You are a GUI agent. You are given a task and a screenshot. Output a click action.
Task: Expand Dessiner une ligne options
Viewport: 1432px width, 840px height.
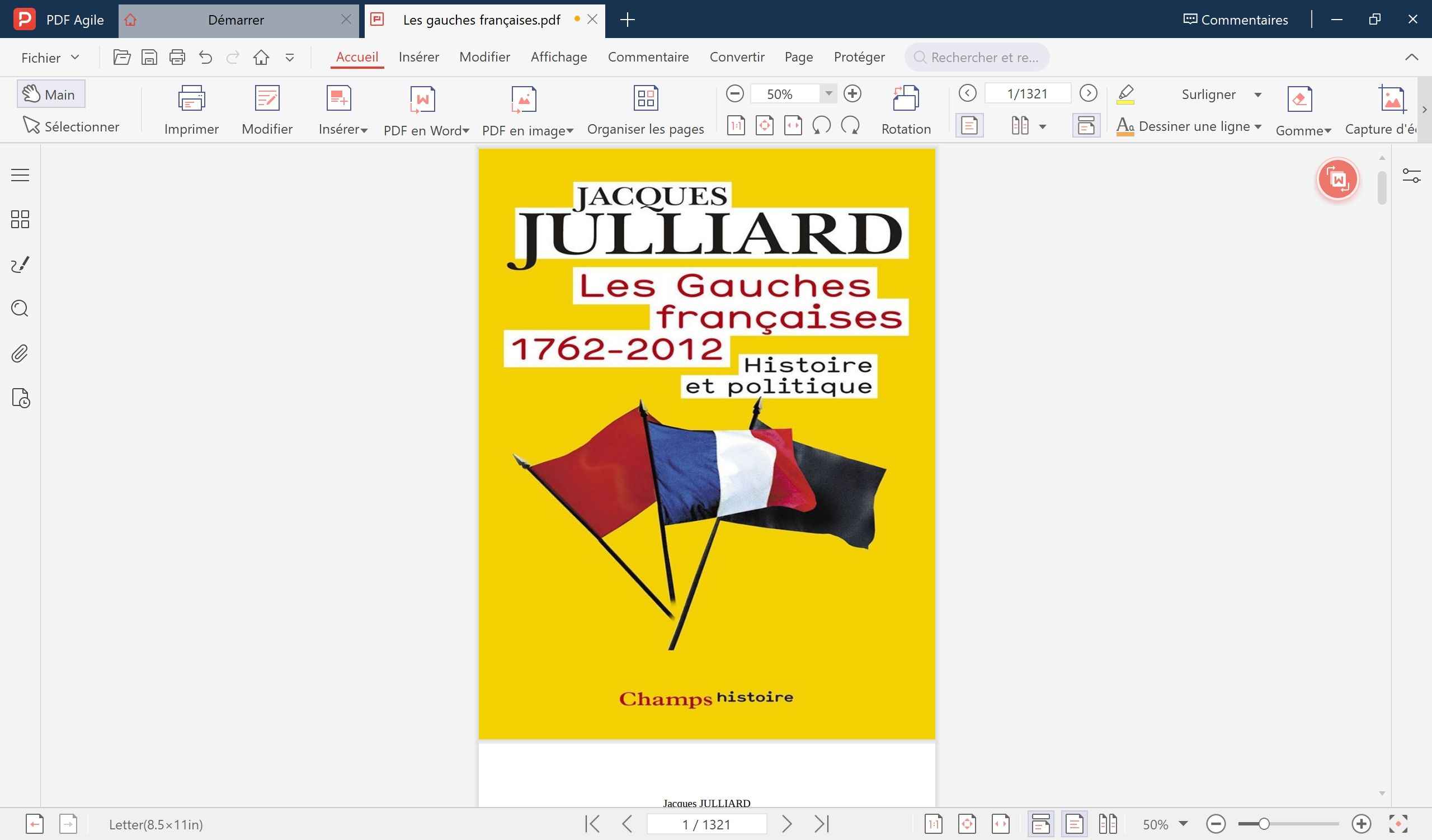click(x=1257, y=126)
